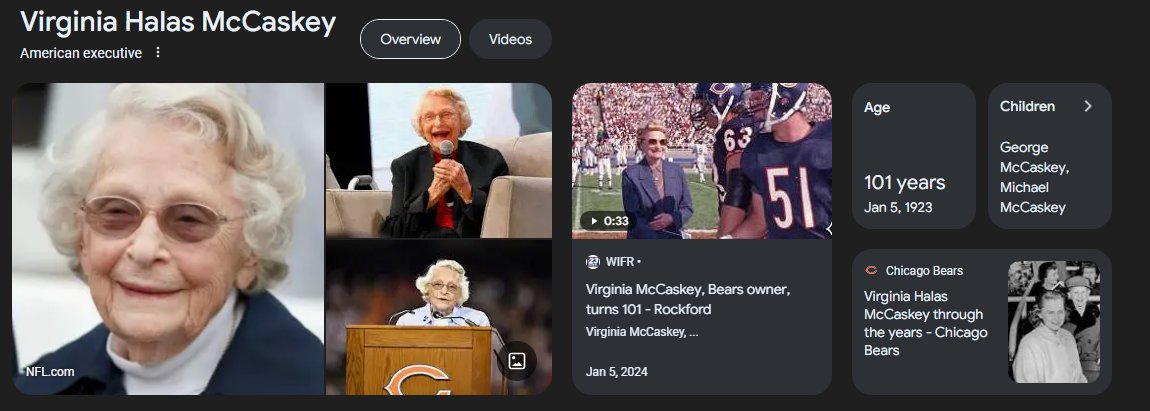Click the WIFR source logo icon
The height and width of the screenshot is (411, 1150).
point(593,262)
